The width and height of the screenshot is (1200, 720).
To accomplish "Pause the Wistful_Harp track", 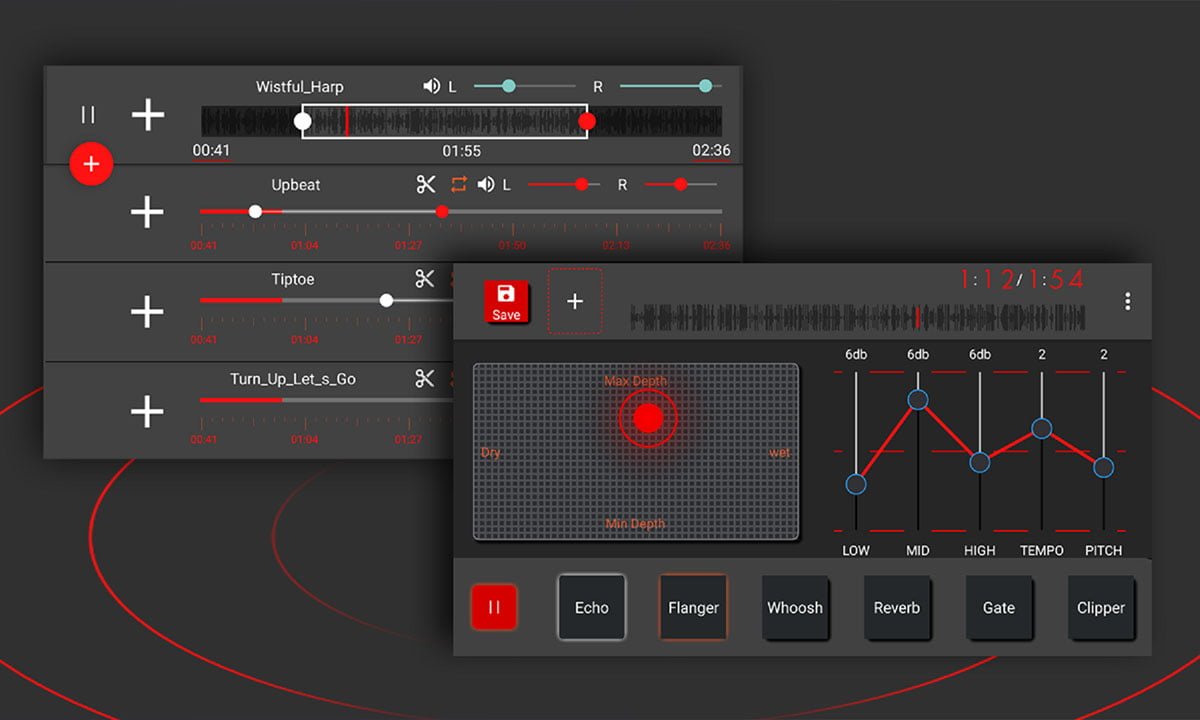I will click(88, 115).
